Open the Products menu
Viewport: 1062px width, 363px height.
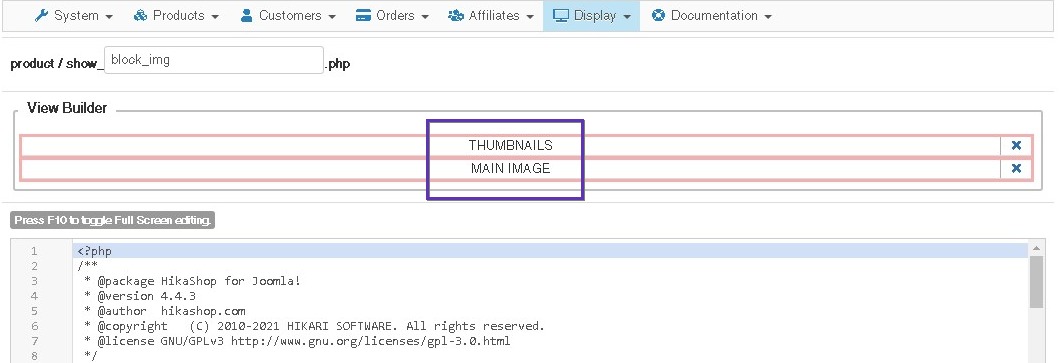pos(176,16)
